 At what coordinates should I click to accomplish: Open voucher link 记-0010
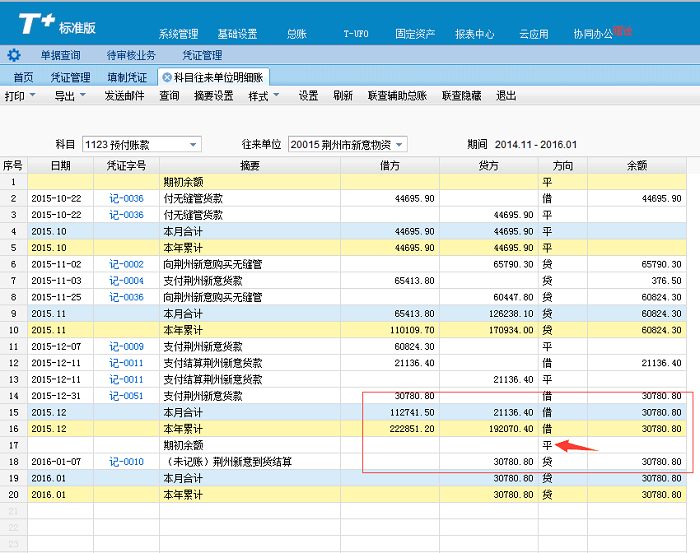pos(126,461)
